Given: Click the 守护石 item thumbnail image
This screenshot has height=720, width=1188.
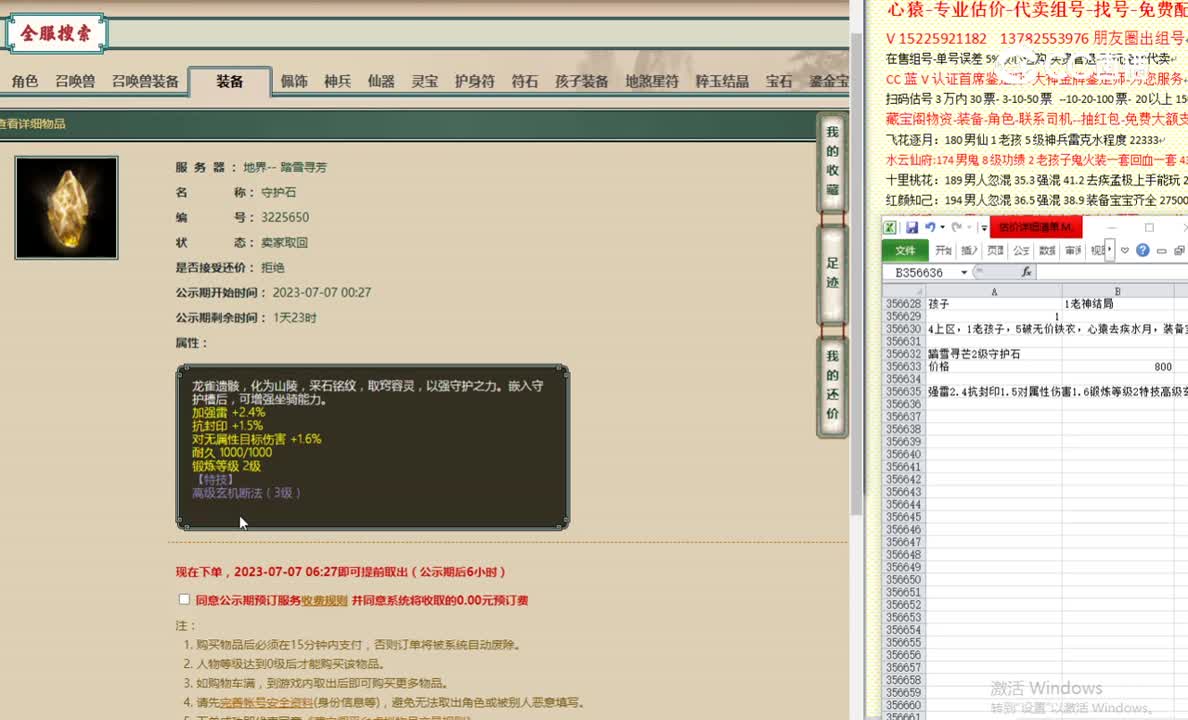Looking at the screenshot, I should click(67, 208).
